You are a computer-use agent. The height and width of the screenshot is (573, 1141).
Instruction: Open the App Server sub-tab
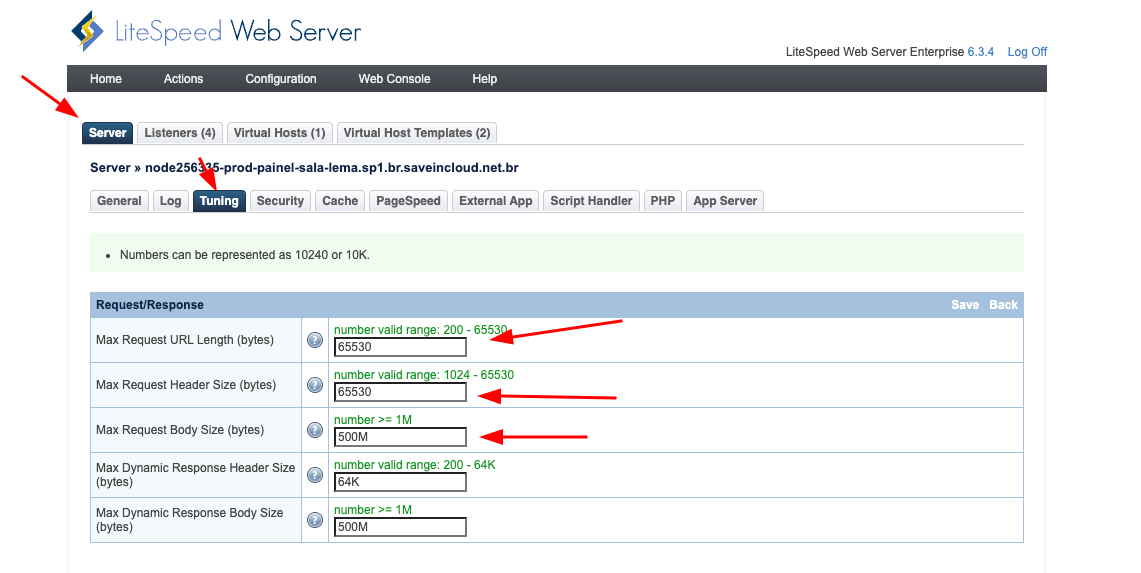point(725,201)
